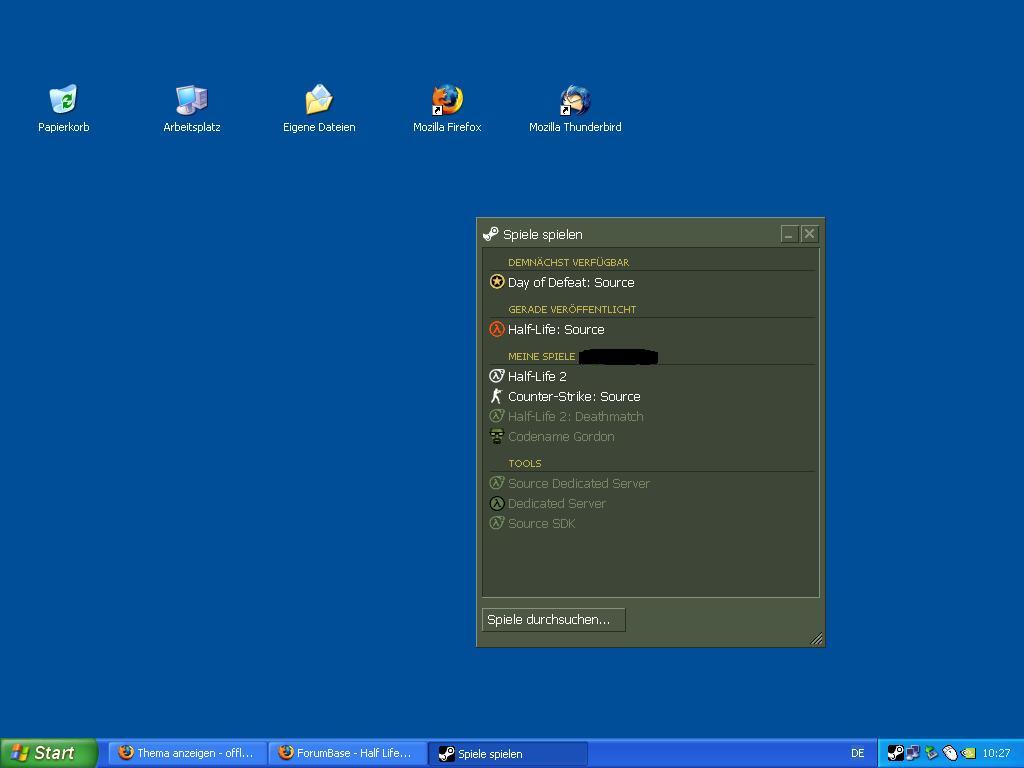Click the Spiele durchsuchen... button

tap(553, 620)
